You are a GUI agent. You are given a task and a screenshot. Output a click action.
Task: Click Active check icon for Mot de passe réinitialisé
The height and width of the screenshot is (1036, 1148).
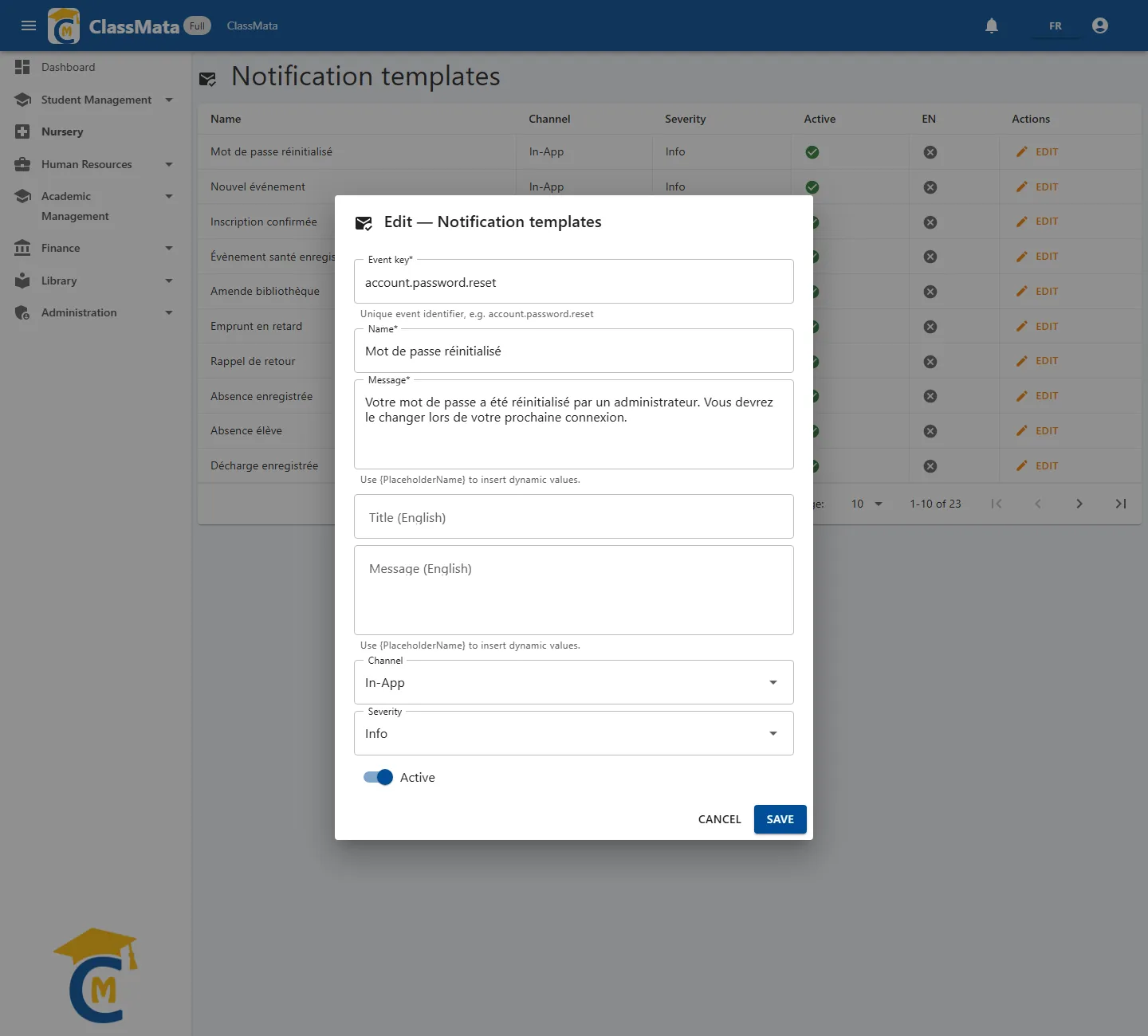pyautogui.click(x=812, y=152)
